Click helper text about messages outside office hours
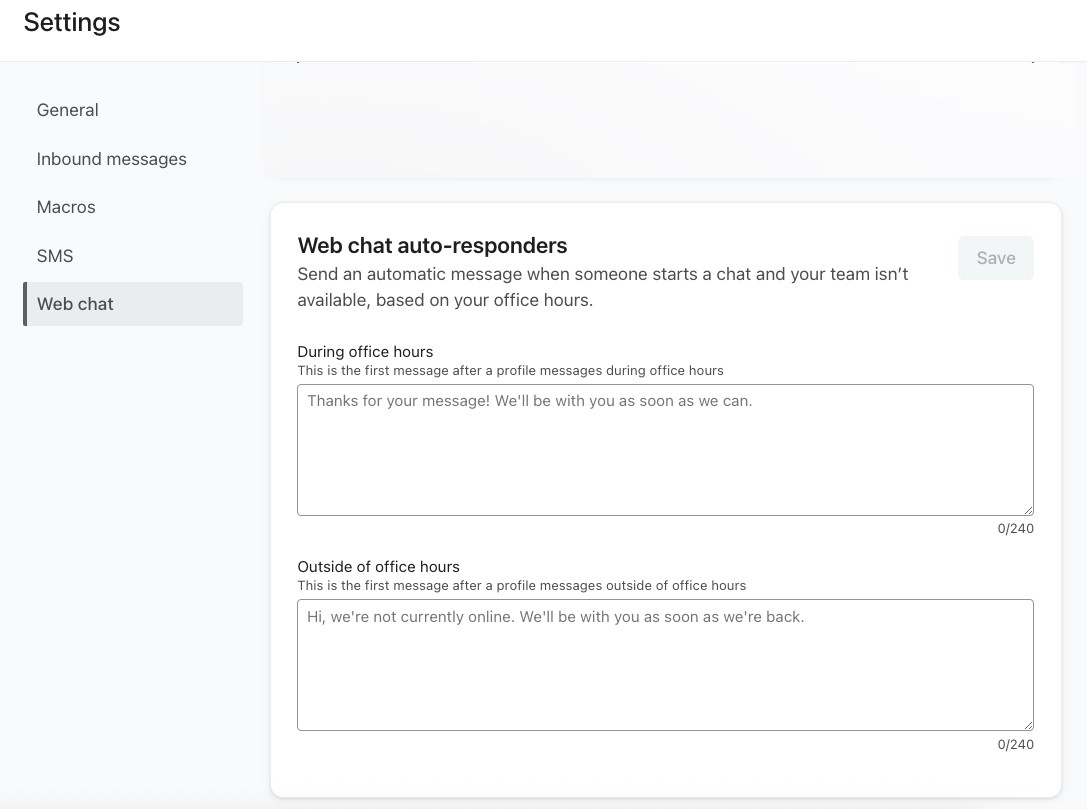The image size is (1087, 809). [521, 586]
